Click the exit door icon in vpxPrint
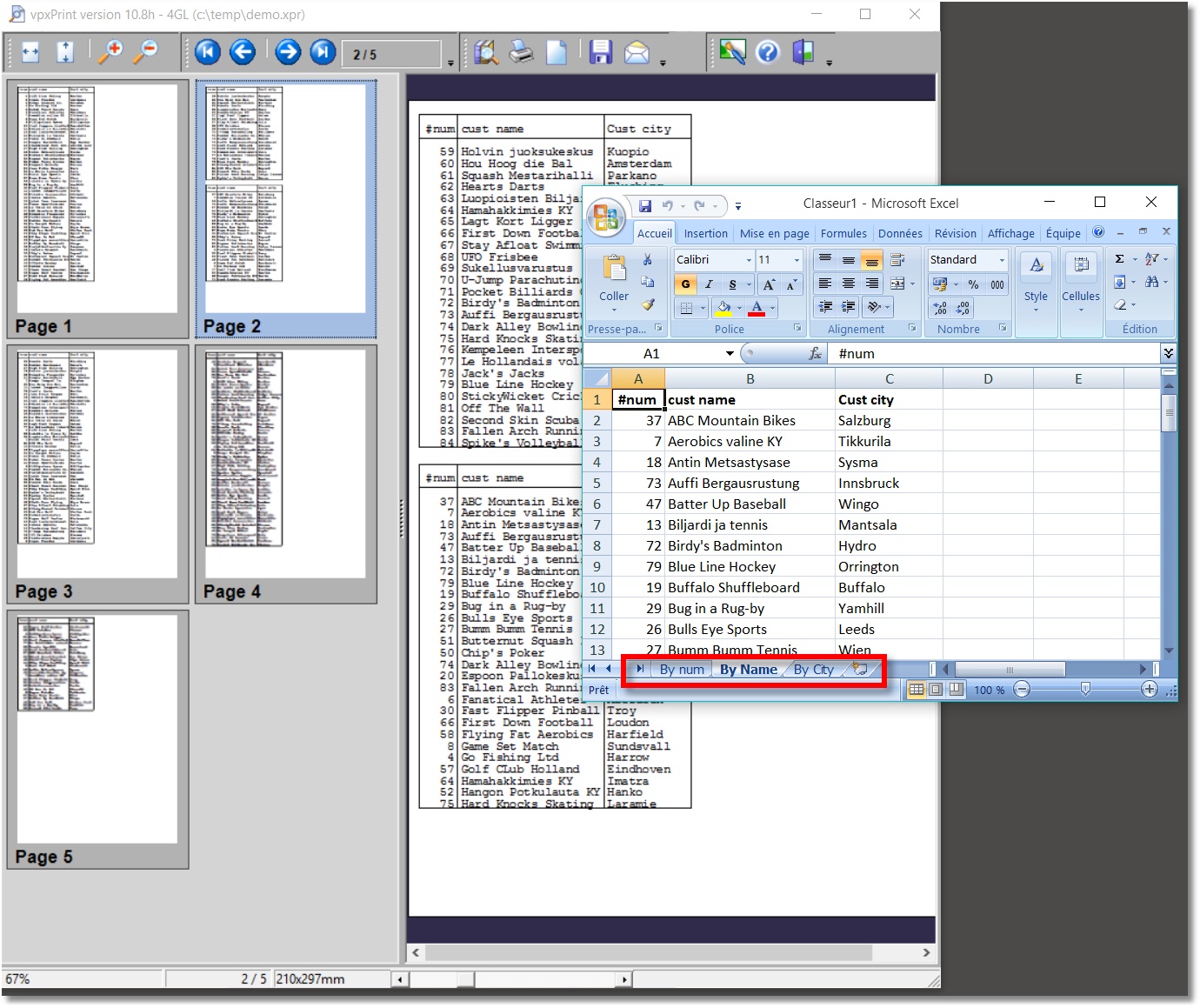This screenshot has width=1200, height=1008. (803, 52)
